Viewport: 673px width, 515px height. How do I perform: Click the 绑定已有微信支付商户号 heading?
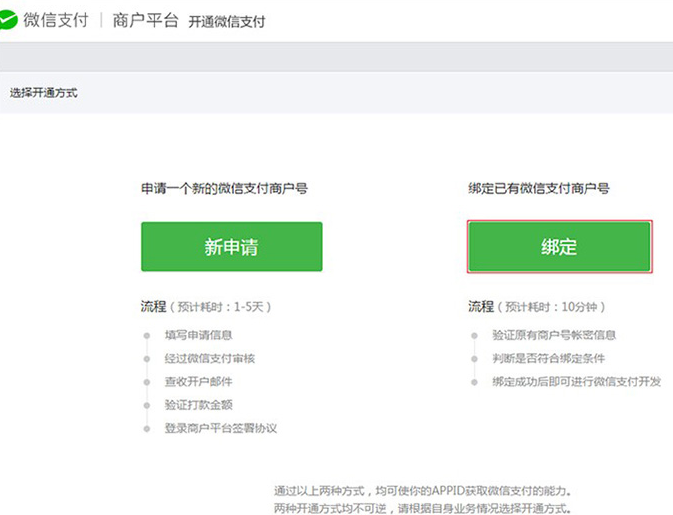coord(539,188)
